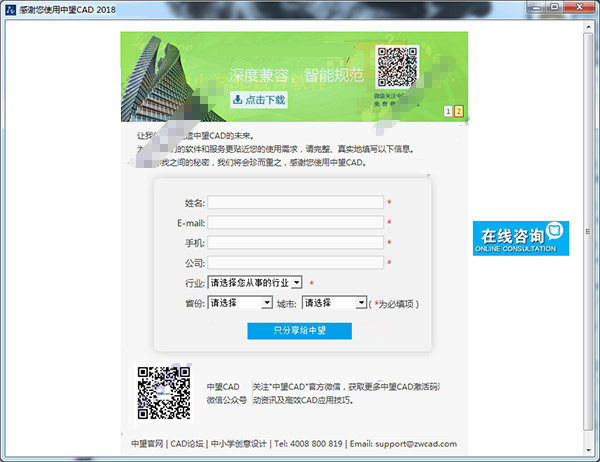Maximize the 中望CAD 2018 window
Screen dimensions: 600x462
coord(554,7)
